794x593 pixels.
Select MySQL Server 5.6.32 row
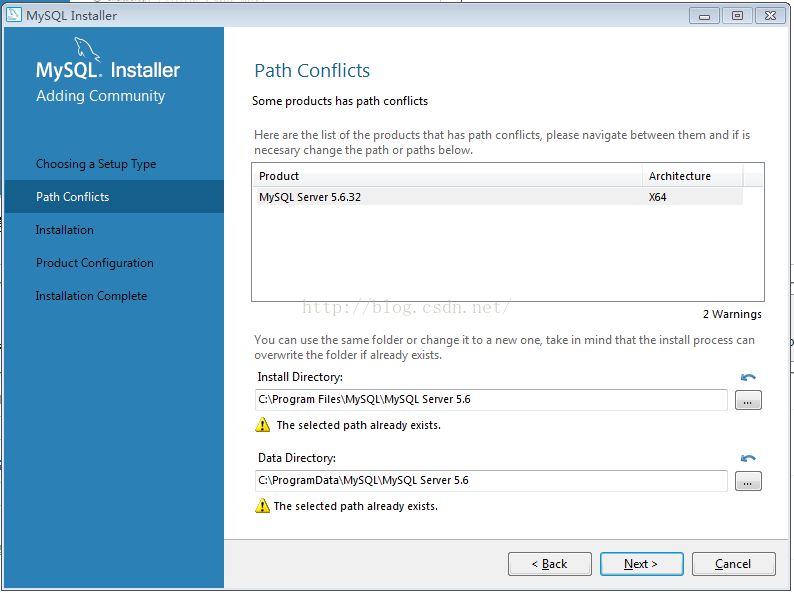(499, 197)
